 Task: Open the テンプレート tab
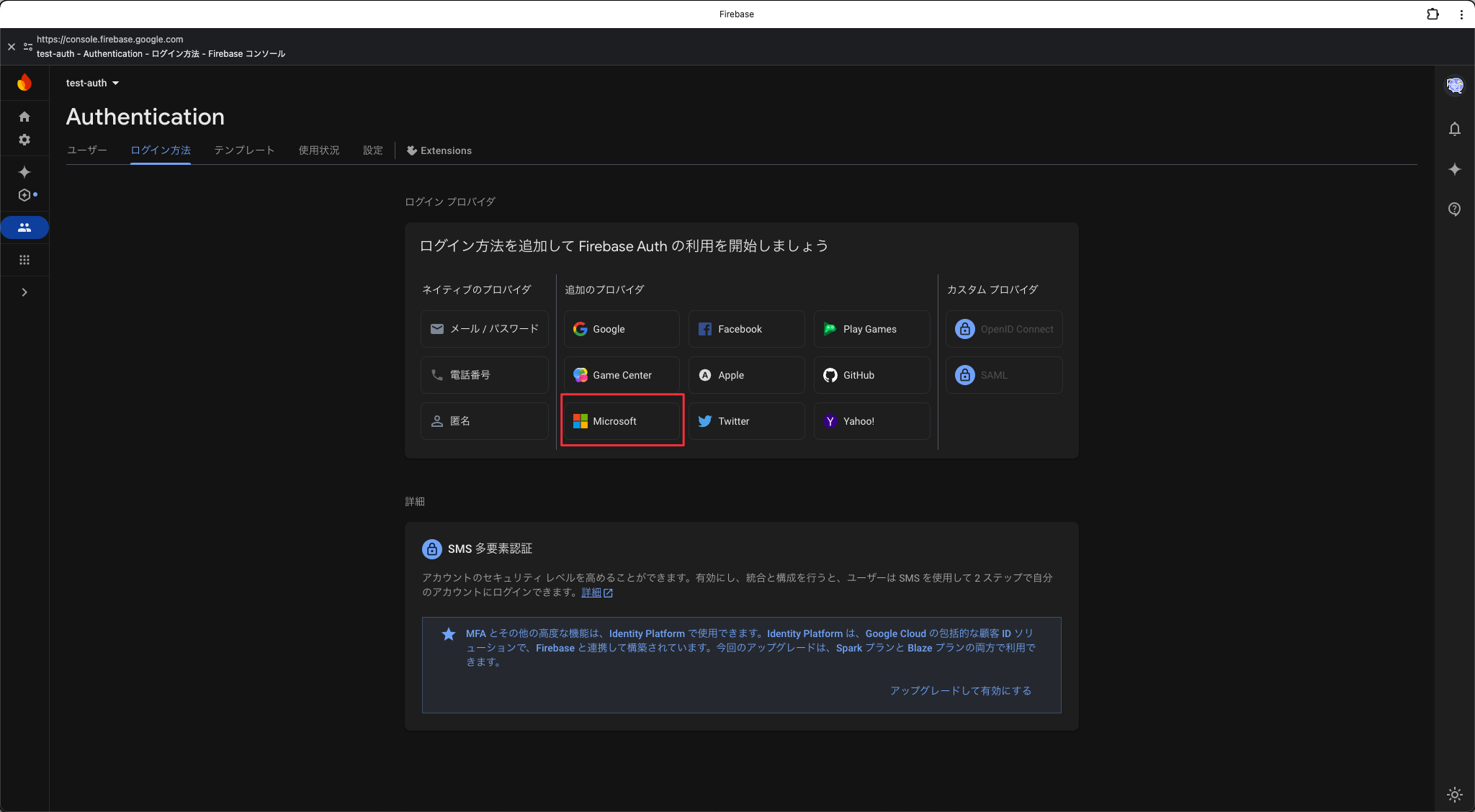[244, 150]
